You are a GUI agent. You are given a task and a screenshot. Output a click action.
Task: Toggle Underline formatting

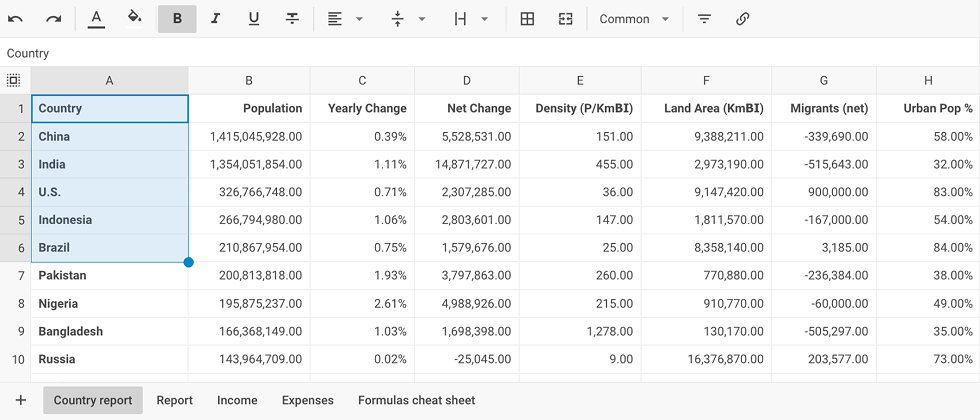pos(253,19)
